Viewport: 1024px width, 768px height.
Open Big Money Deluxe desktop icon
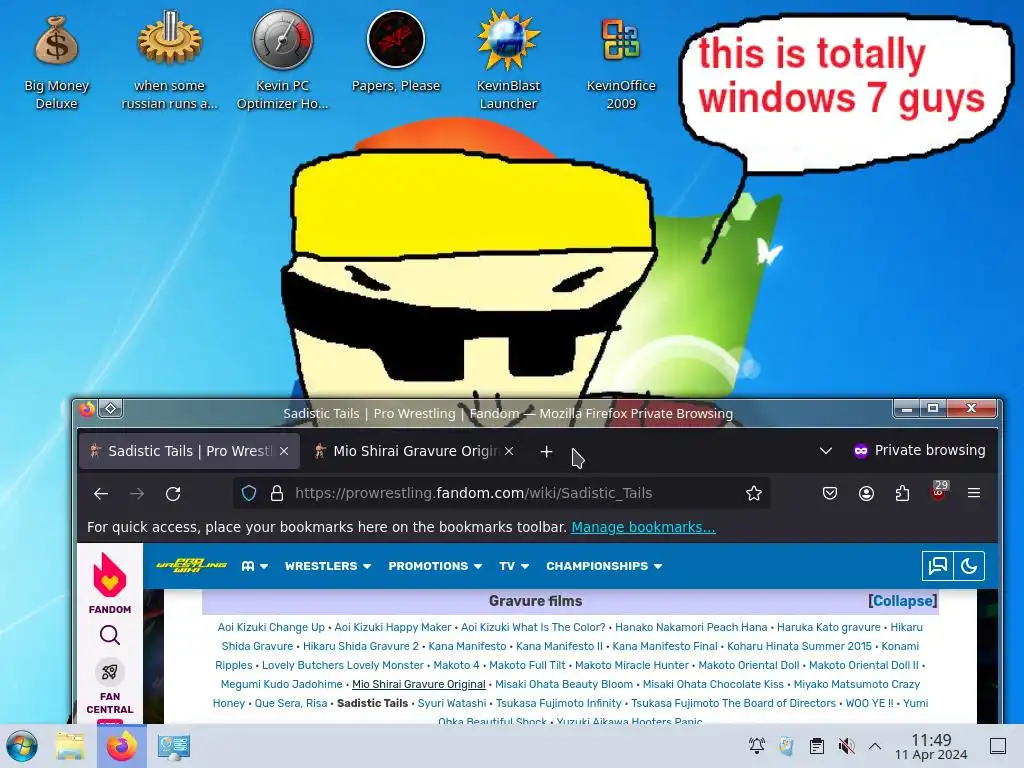[x=56, y=62]
